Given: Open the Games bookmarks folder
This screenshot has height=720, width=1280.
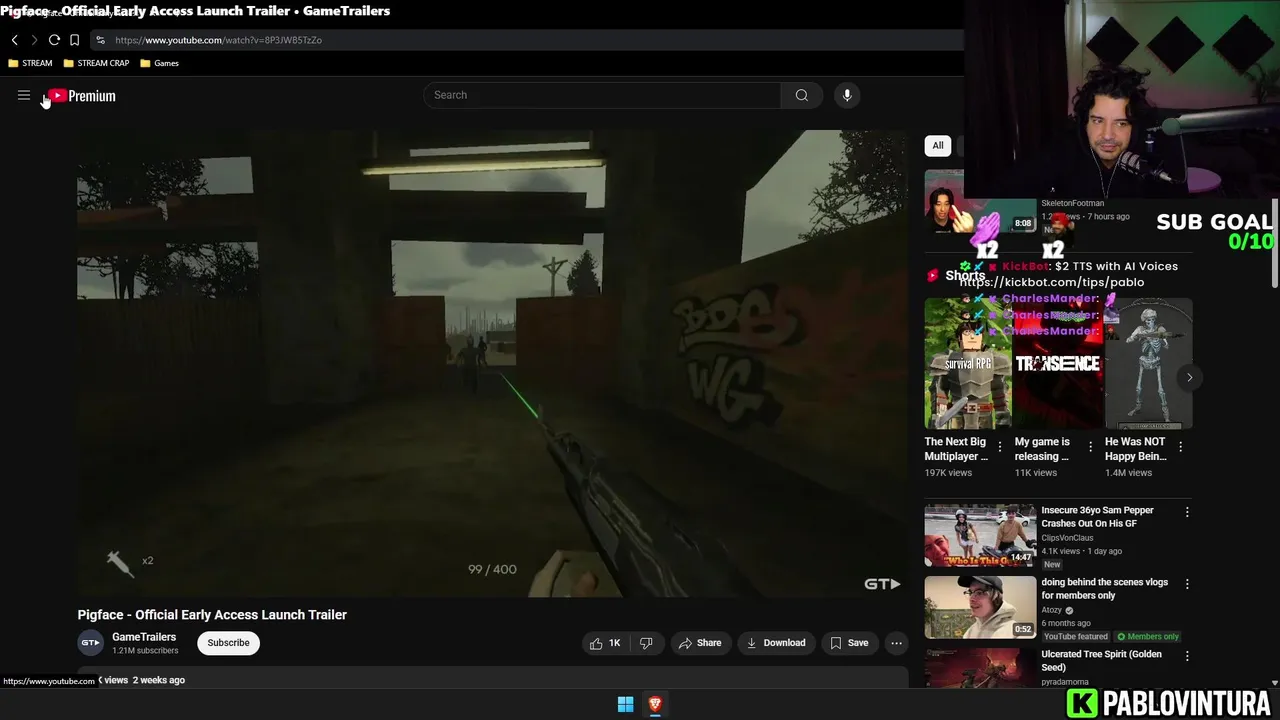Looking at the screenshot, I should [160, 63].
